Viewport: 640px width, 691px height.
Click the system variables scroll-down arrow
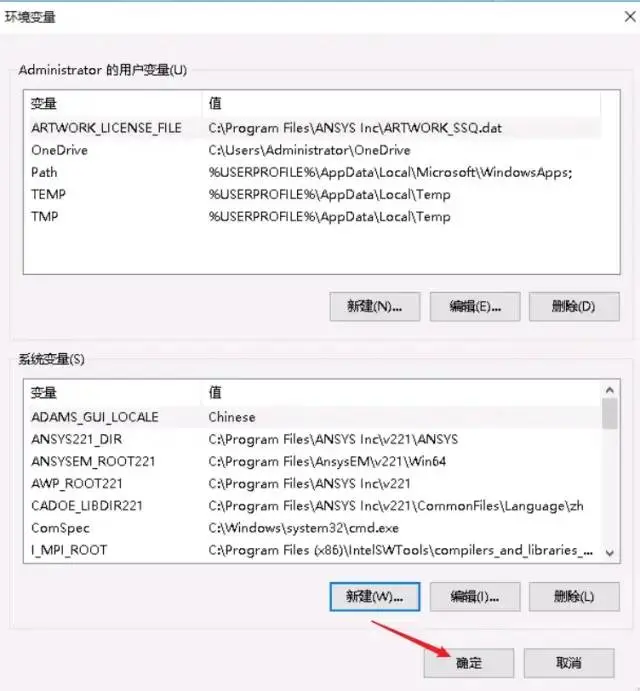click(610, 553)
